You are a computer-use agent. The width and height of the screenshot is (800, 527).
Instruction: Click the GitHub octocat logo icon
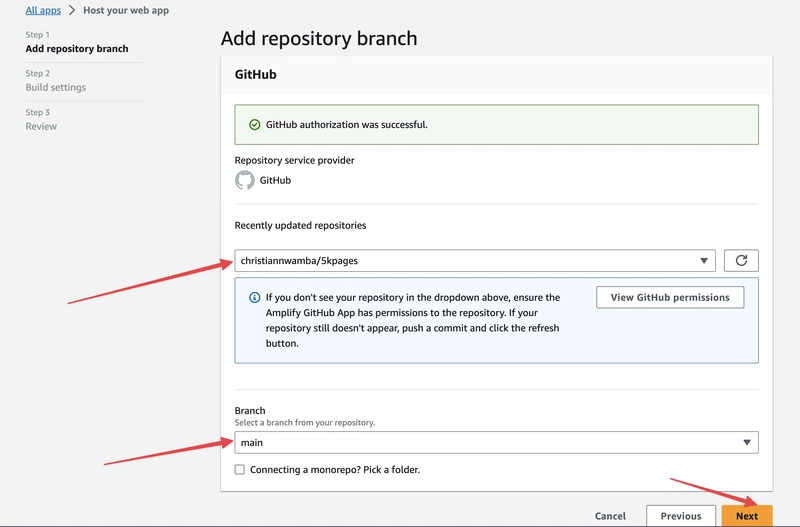[x=244, y=180]
